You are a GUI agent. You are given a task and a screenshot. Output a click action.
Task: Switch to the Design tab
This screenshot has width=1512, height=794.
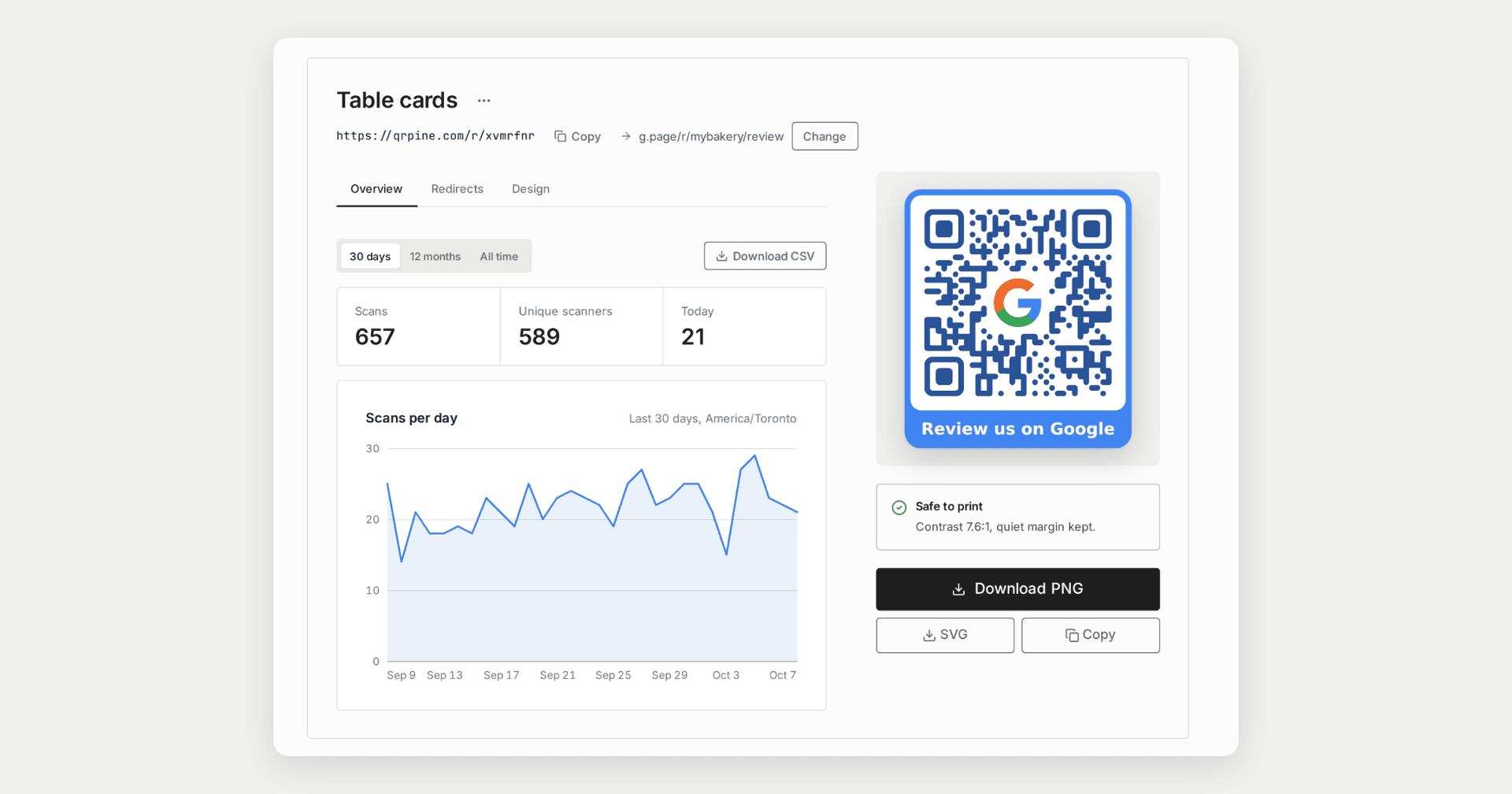click(x=531, y=189)
